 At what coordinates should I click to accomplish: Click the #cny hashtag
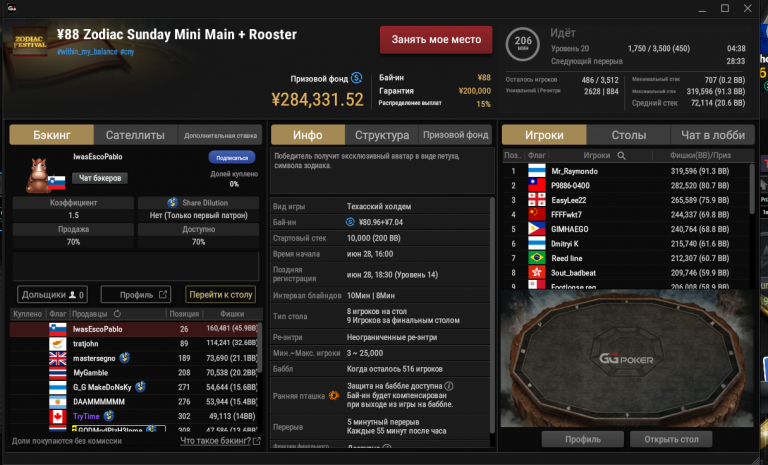tap(127, 51)
